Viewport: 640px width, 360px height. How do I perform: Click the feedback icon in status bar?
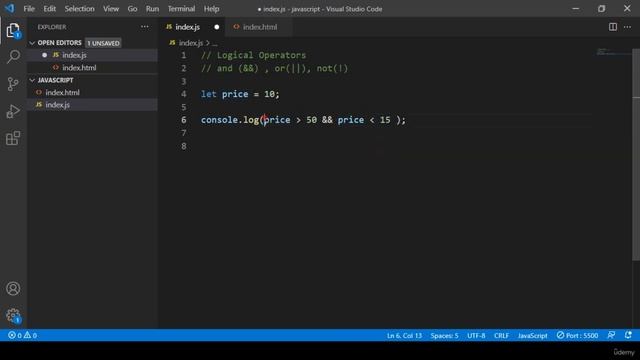[611, 335]
